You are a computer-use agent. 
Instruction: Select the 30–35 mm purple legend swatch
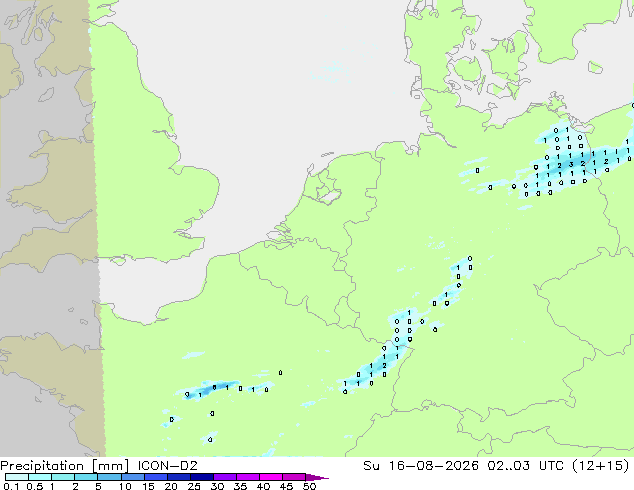tap(224, 477)
